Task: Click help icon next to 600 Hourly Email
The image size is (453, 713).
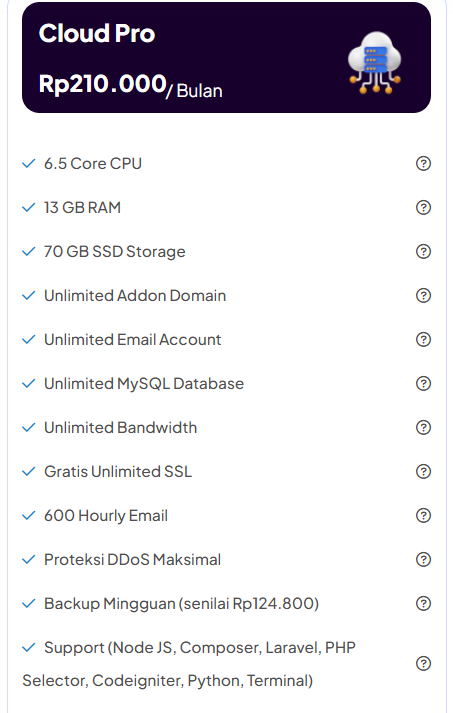Action: pyautogui.click(x=423, y=516)
